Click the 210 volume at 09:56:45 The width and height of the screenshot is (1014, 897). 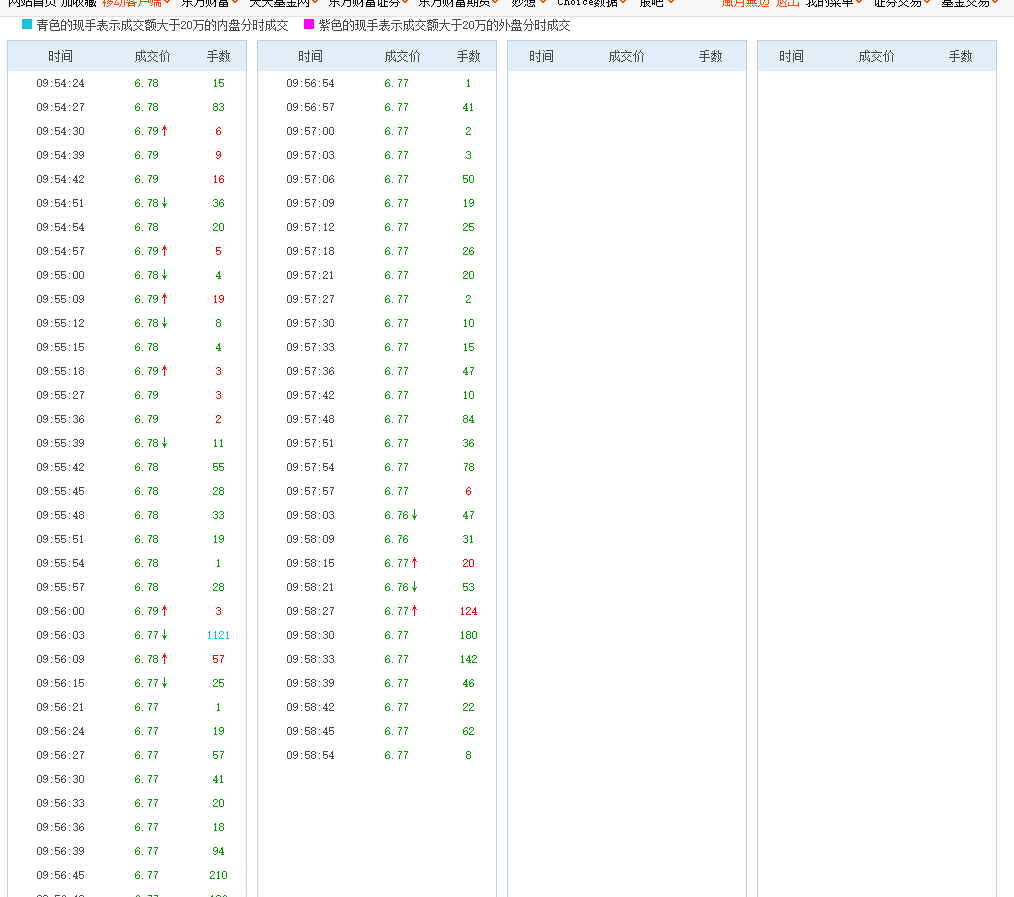pos(219,875)
